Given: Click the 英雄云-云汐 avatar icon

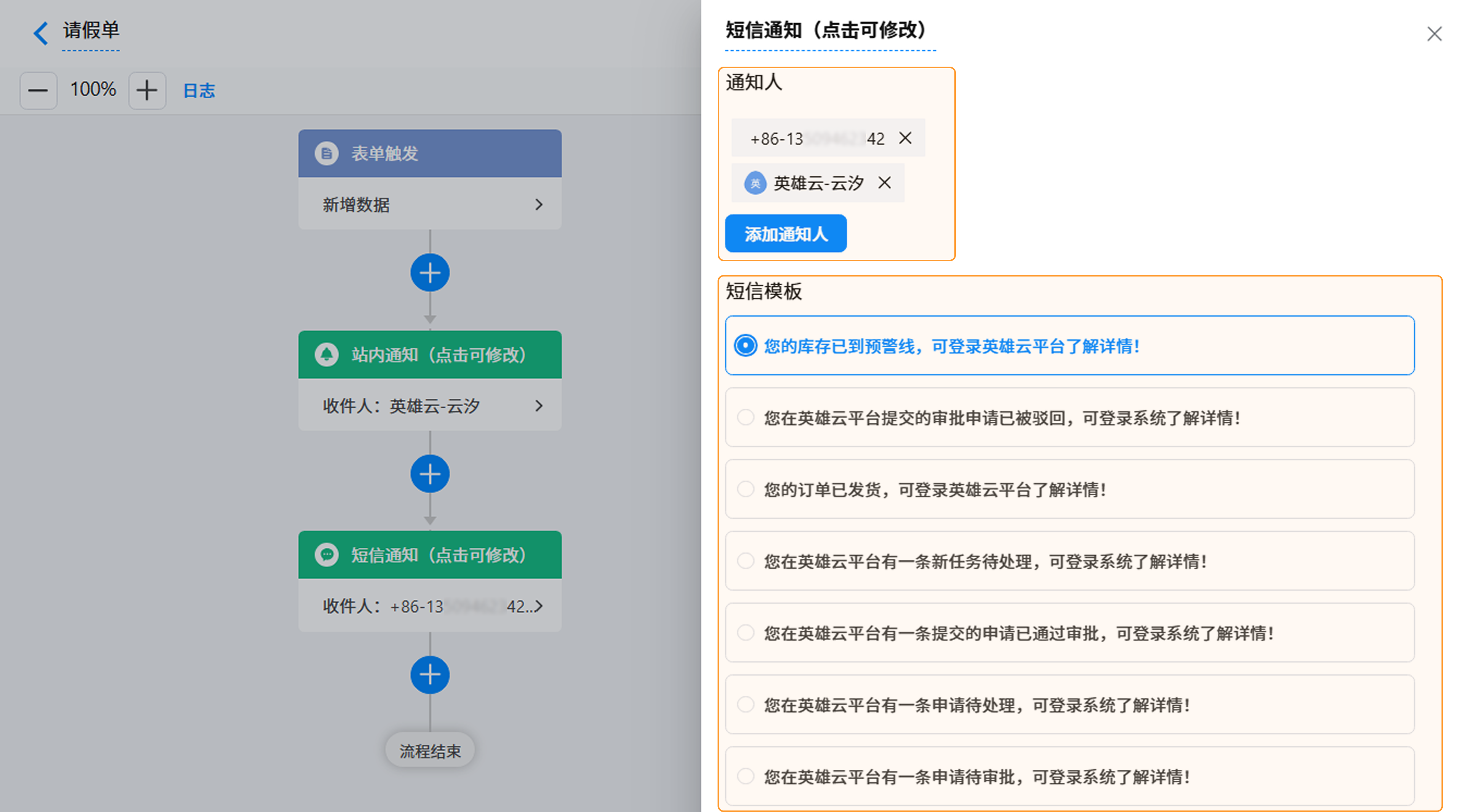Looking at the screenshot, I should pos(755,184).
